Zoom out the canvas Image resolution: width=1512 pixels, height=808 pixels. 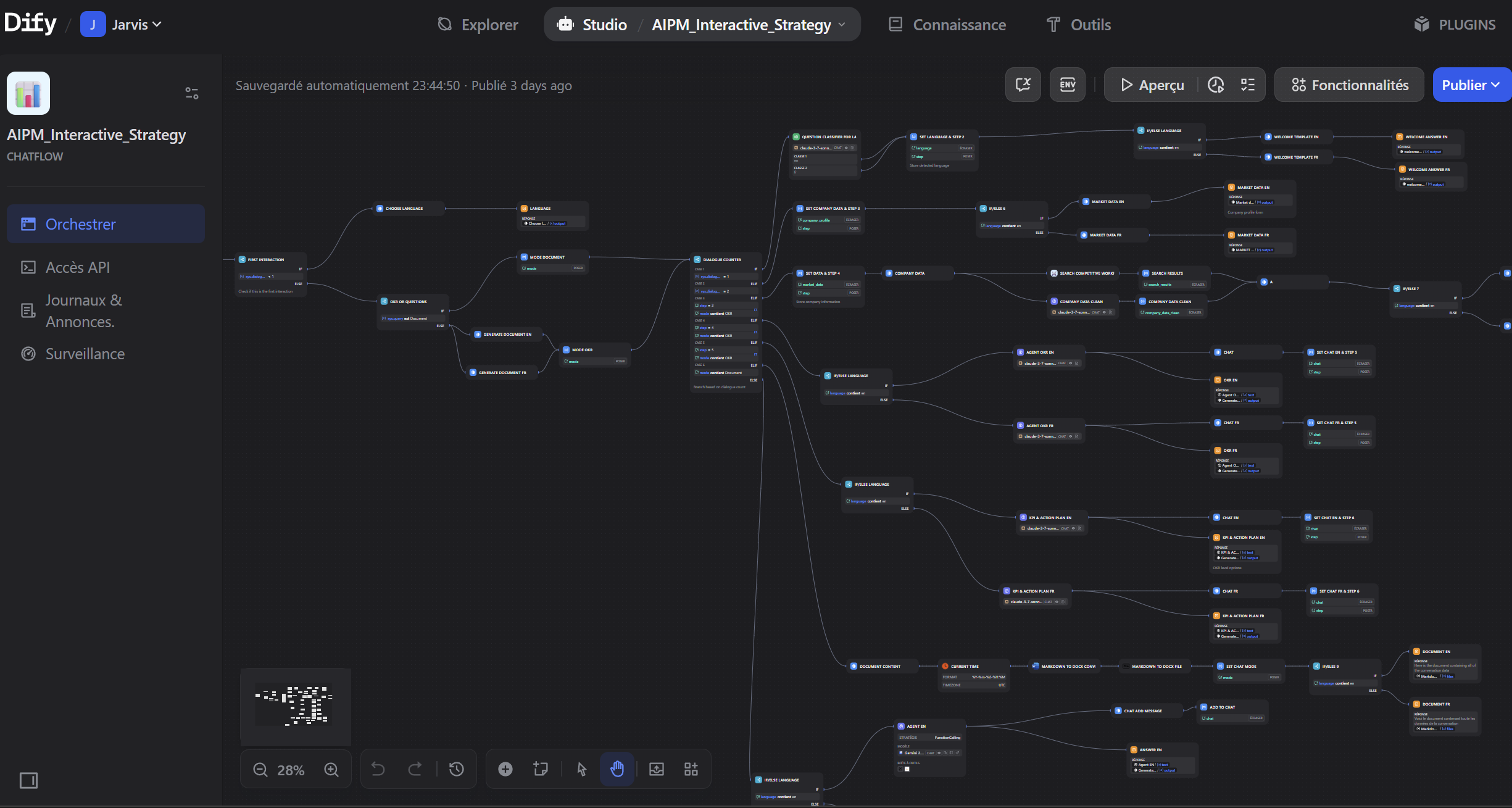(260, 770)
